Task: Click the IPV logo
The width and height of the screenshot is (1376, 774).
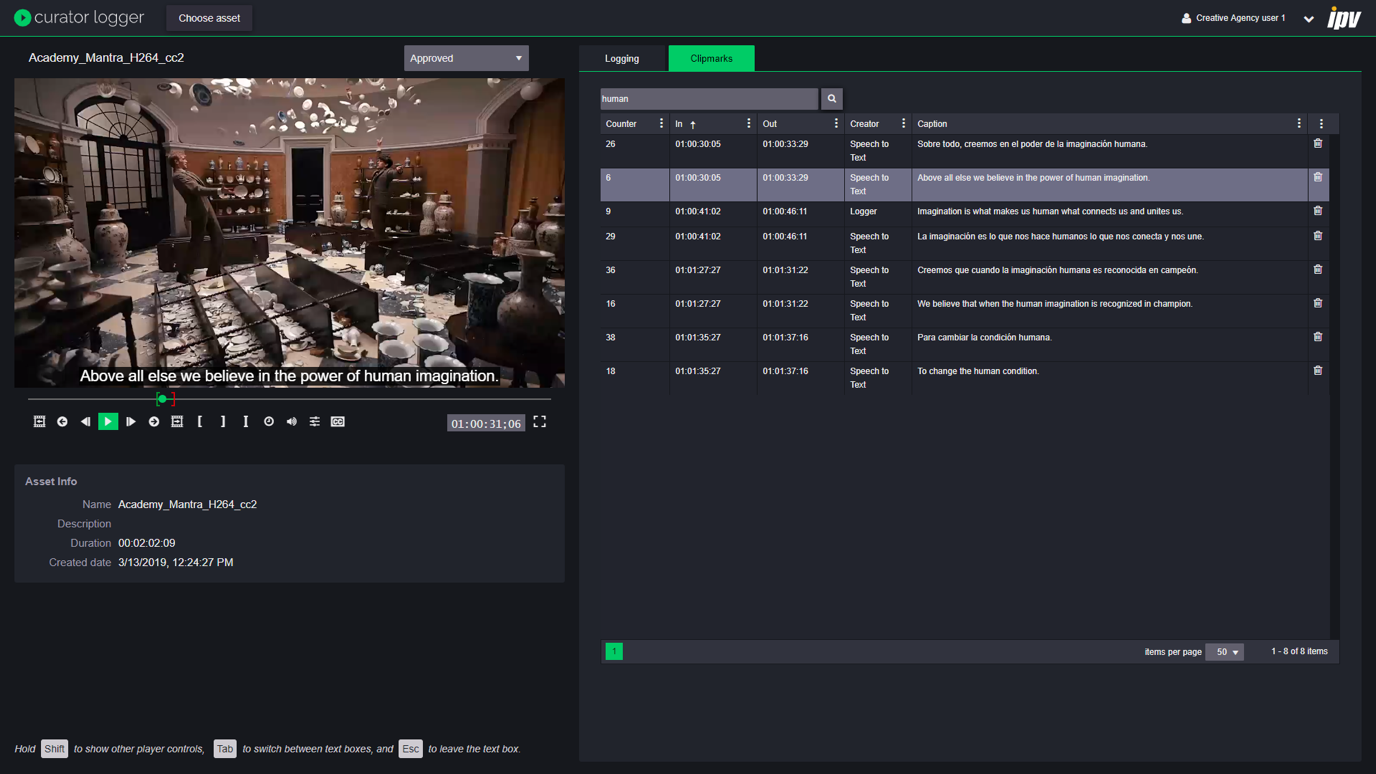Action: [1344, 18]
